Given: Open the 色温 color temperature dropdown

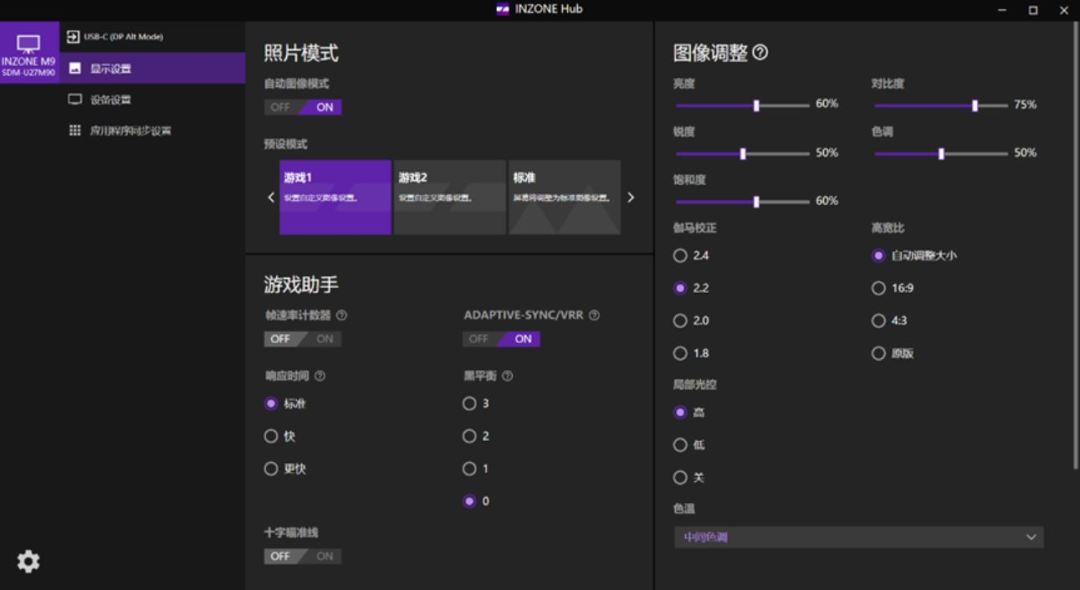Looking at the screenshot, I should 859,537.
